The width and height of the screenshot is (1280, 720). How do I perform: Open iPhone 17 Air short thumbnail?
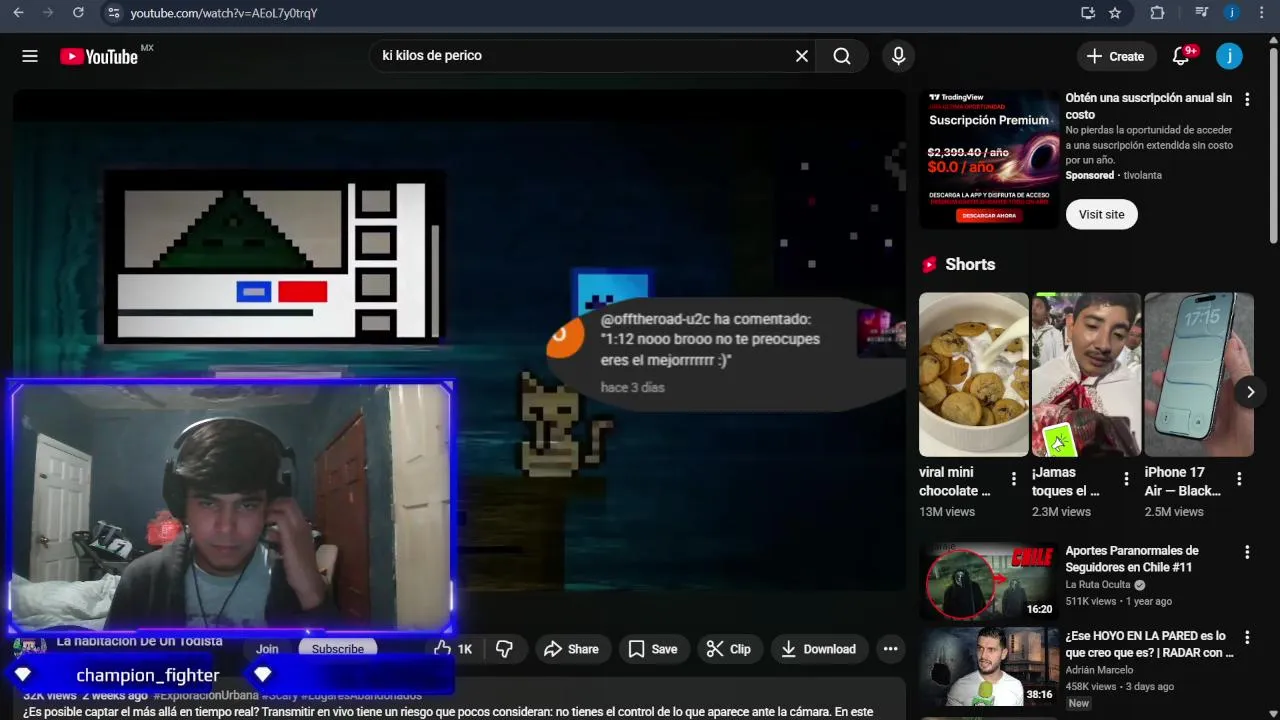point(1198,374)
